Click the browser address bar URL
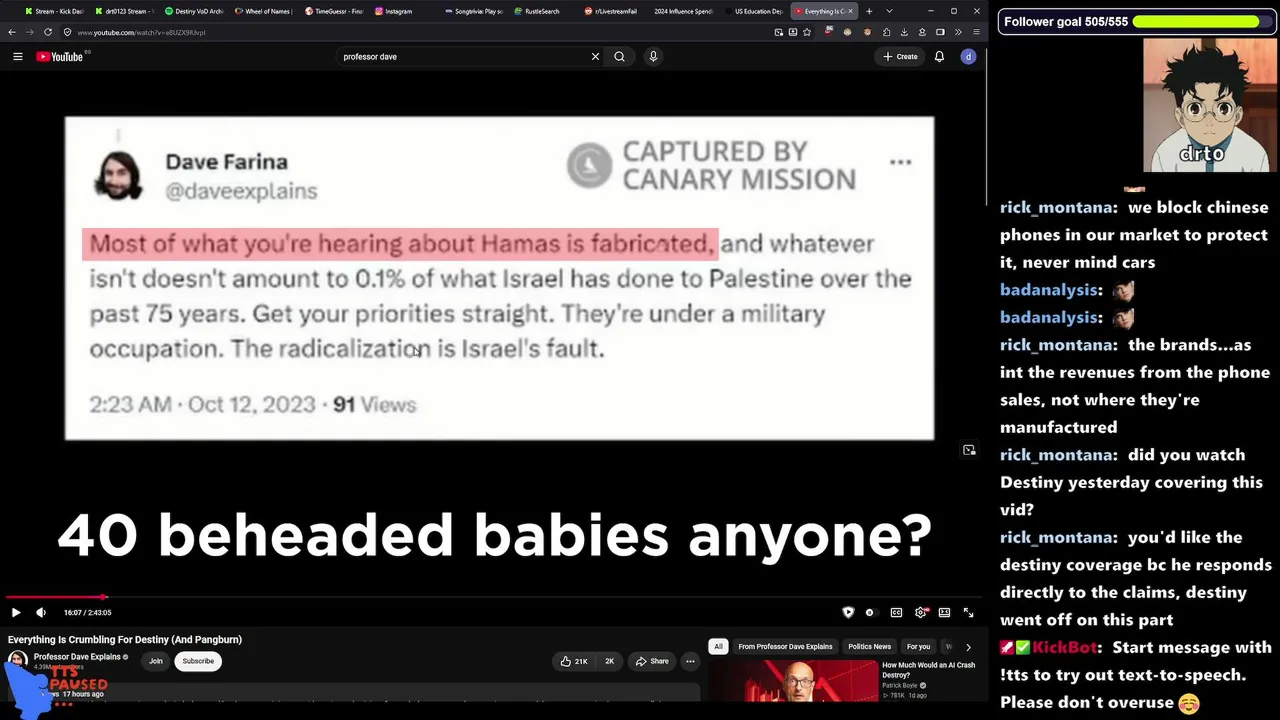Image resolution: width=1280 pixels, height=720 pixels. coord(141,32)
